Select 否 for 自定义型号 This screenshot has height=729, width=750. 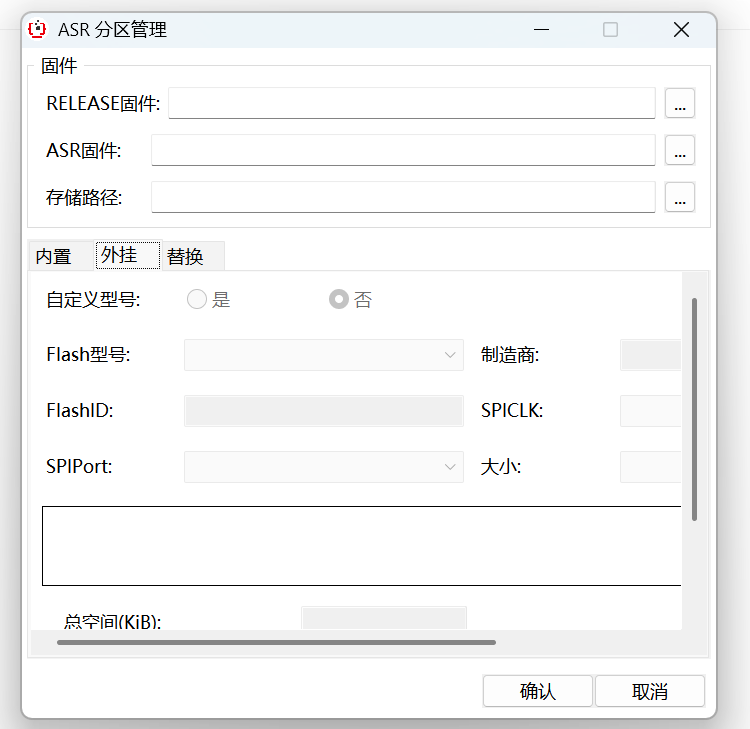point(339,299)
